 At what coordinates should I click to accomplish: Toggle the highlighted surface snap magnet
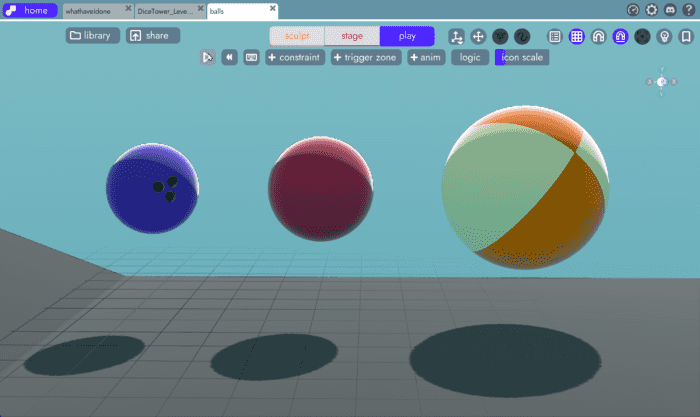click(x=621, y=37)
